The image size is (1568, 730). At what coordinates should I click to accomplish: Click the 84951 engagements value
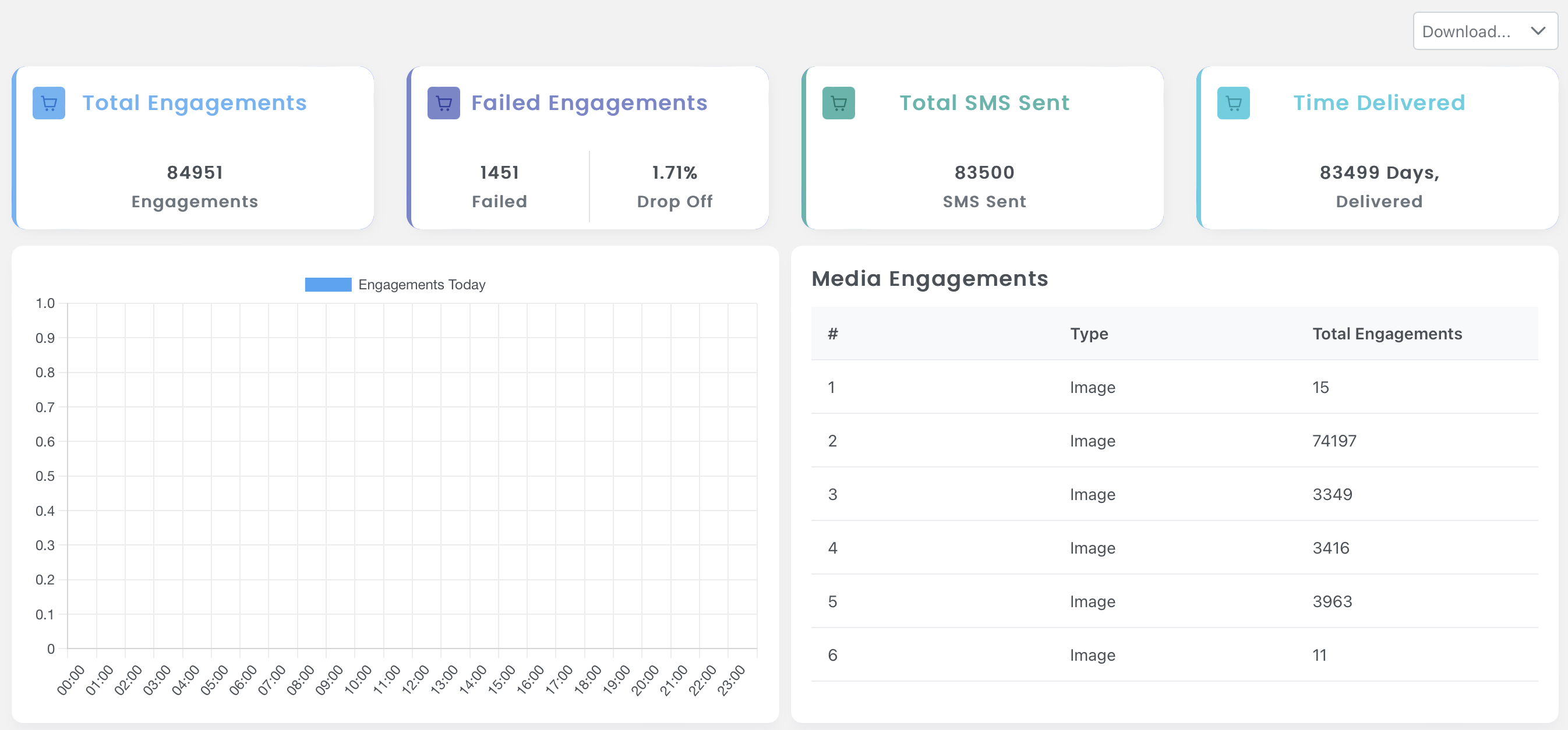195,173
